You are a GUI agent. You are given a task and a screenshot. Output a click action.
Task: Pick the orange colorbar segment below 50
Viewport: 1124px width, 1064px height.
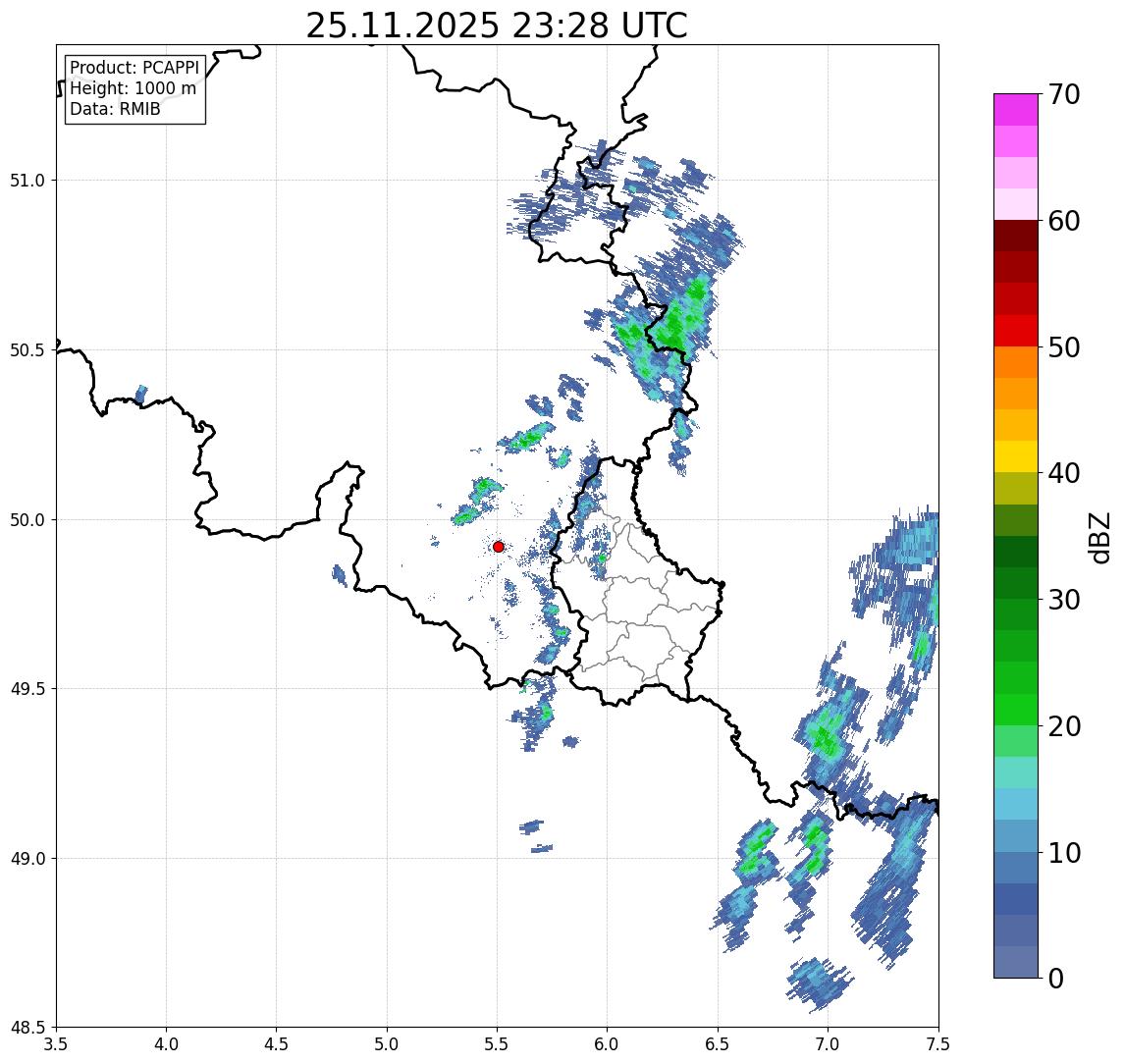pyautogui.click(x=1016, y=362)
